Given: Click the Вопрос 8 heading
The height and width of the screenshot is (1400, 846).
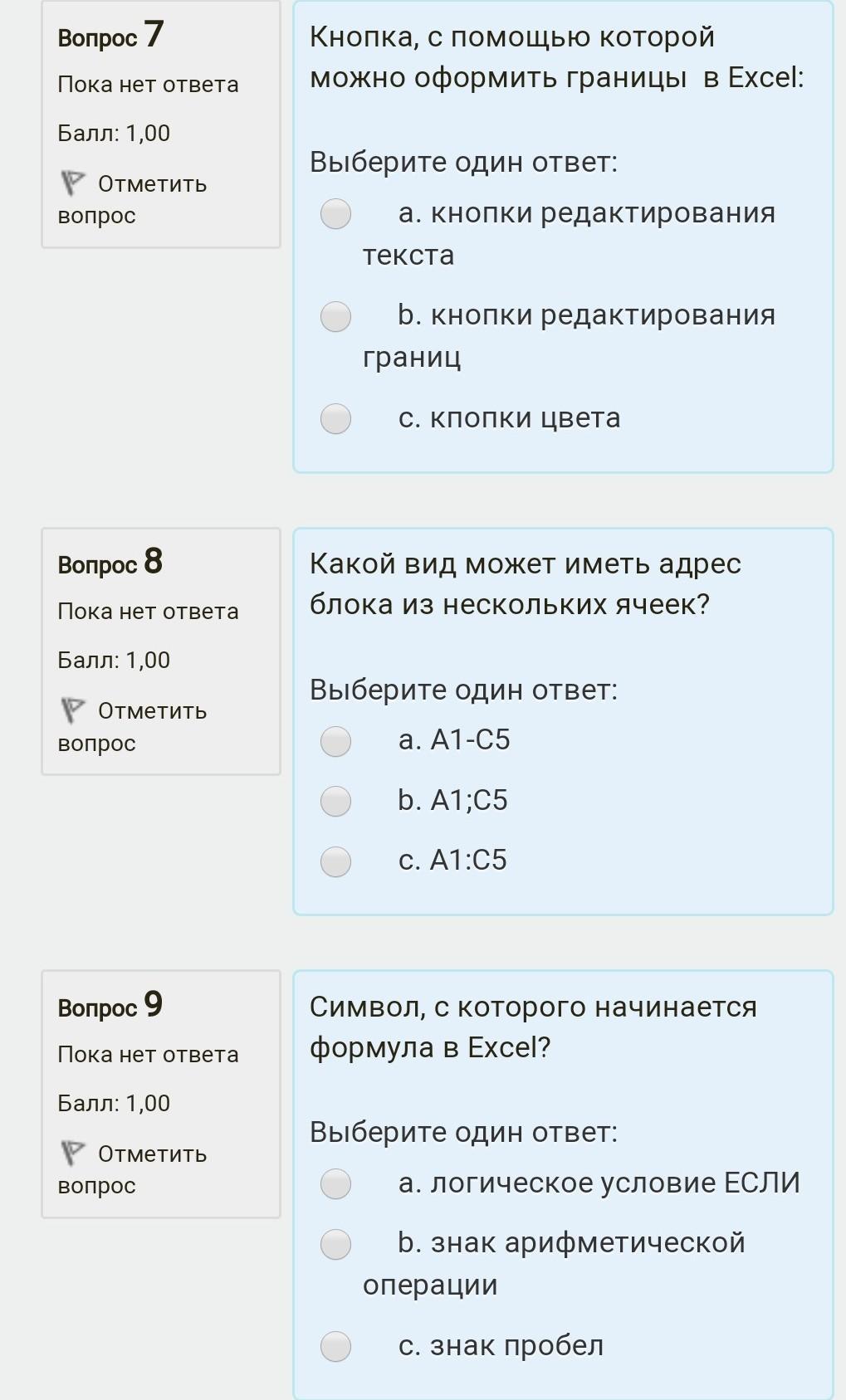Looking at the screenshot, I should (x=110, y=563).
